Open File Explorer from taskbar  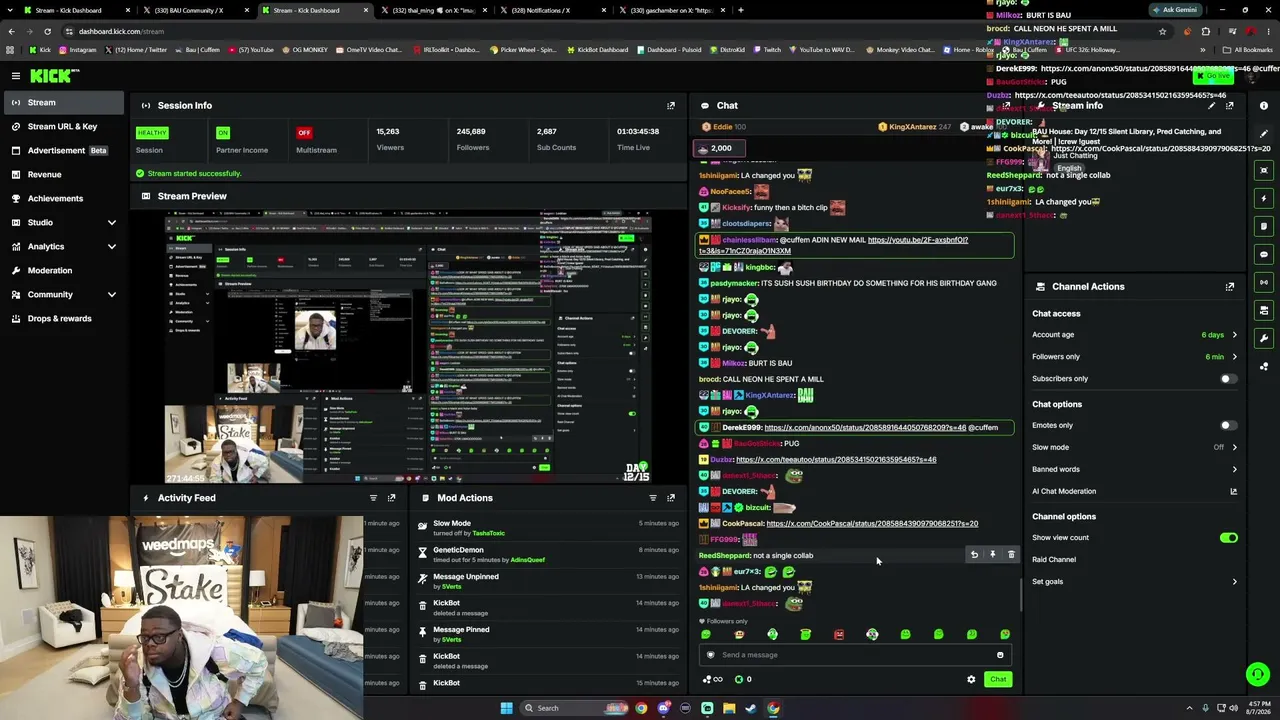729,708
